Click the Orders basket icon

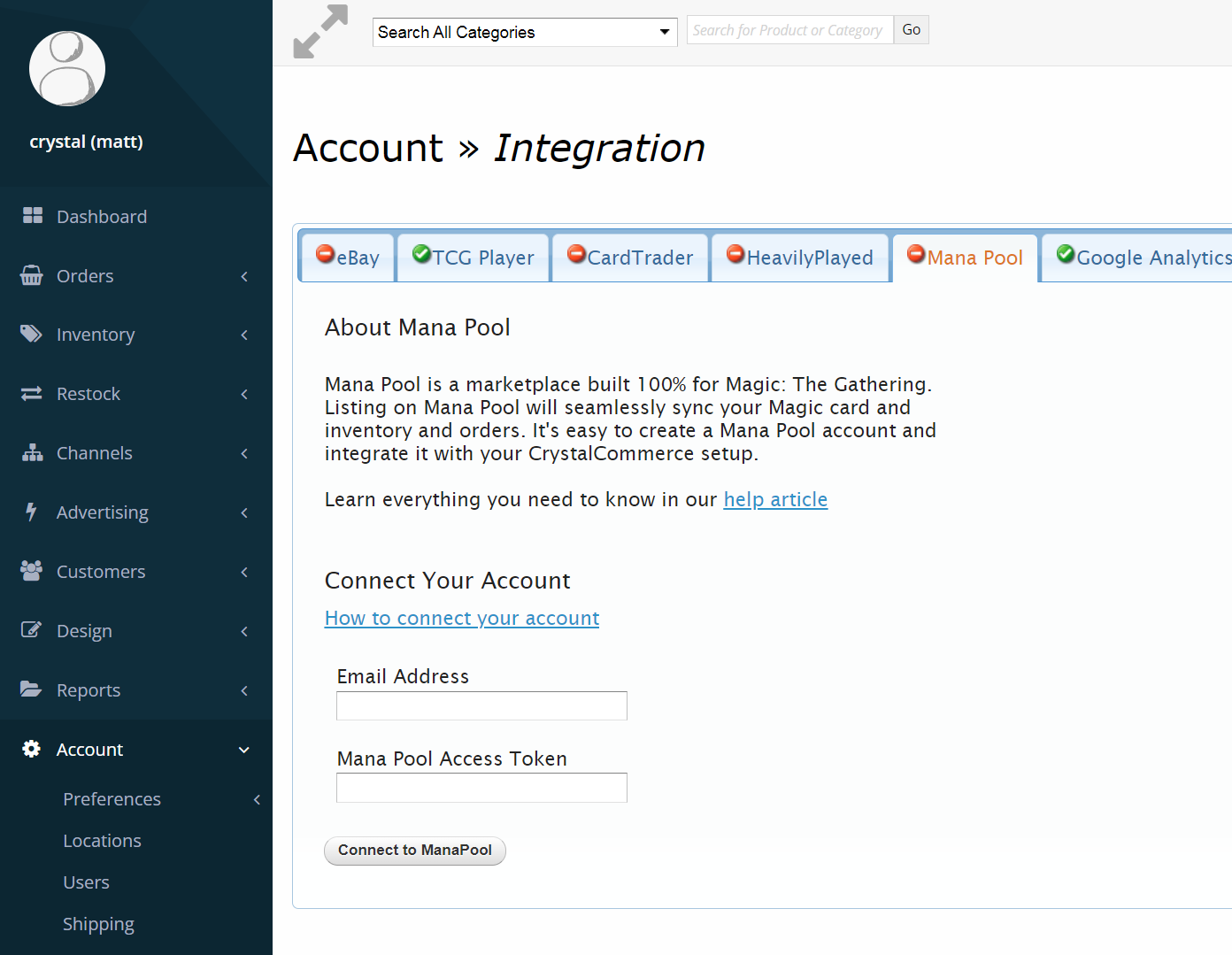[32, 275]
